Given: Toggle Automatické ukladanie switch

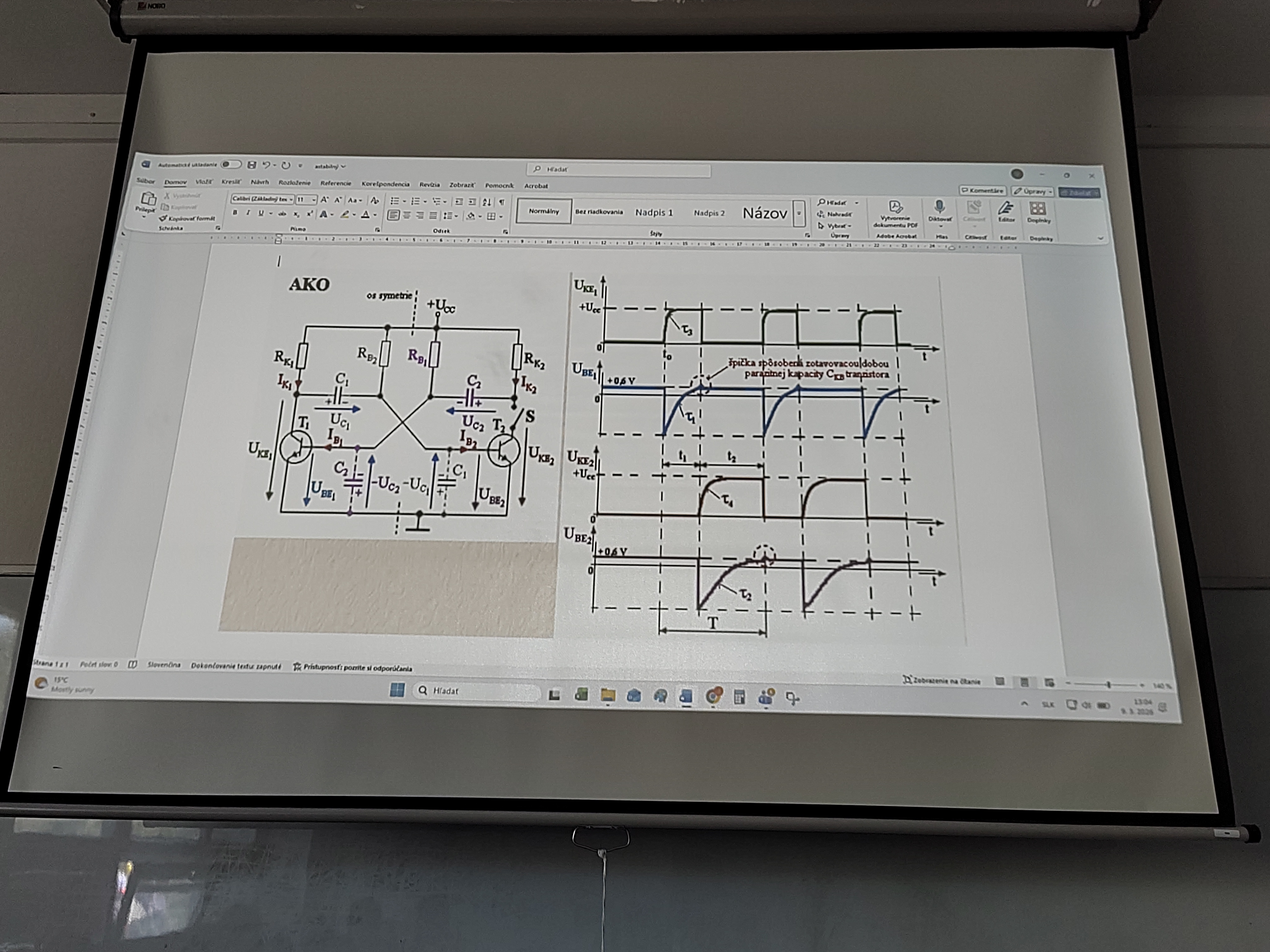Looking at the screenshot, I should pos(231,165).
